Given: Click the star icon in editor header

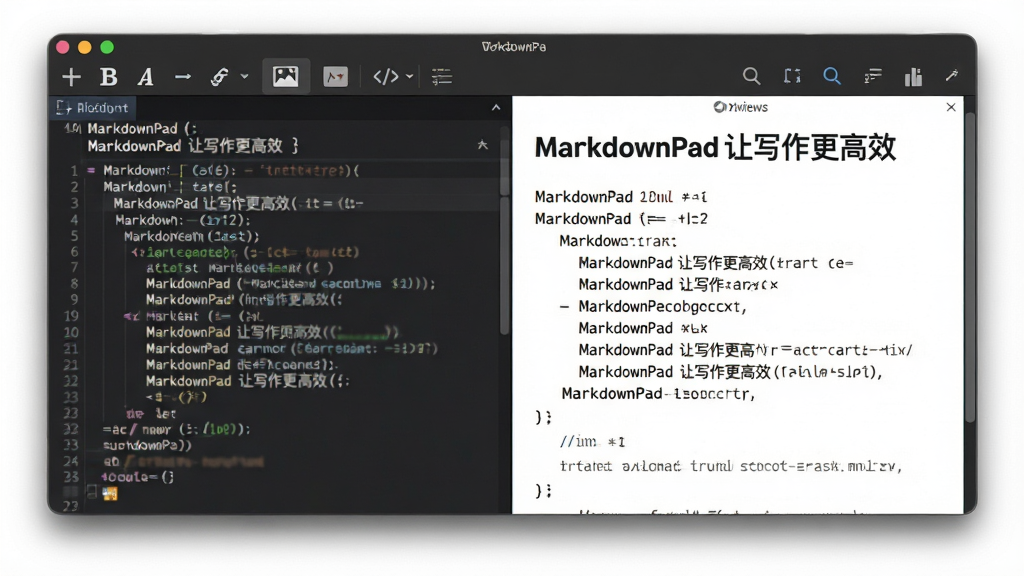Looking at the screenshot, I should [x=483, y=145].
